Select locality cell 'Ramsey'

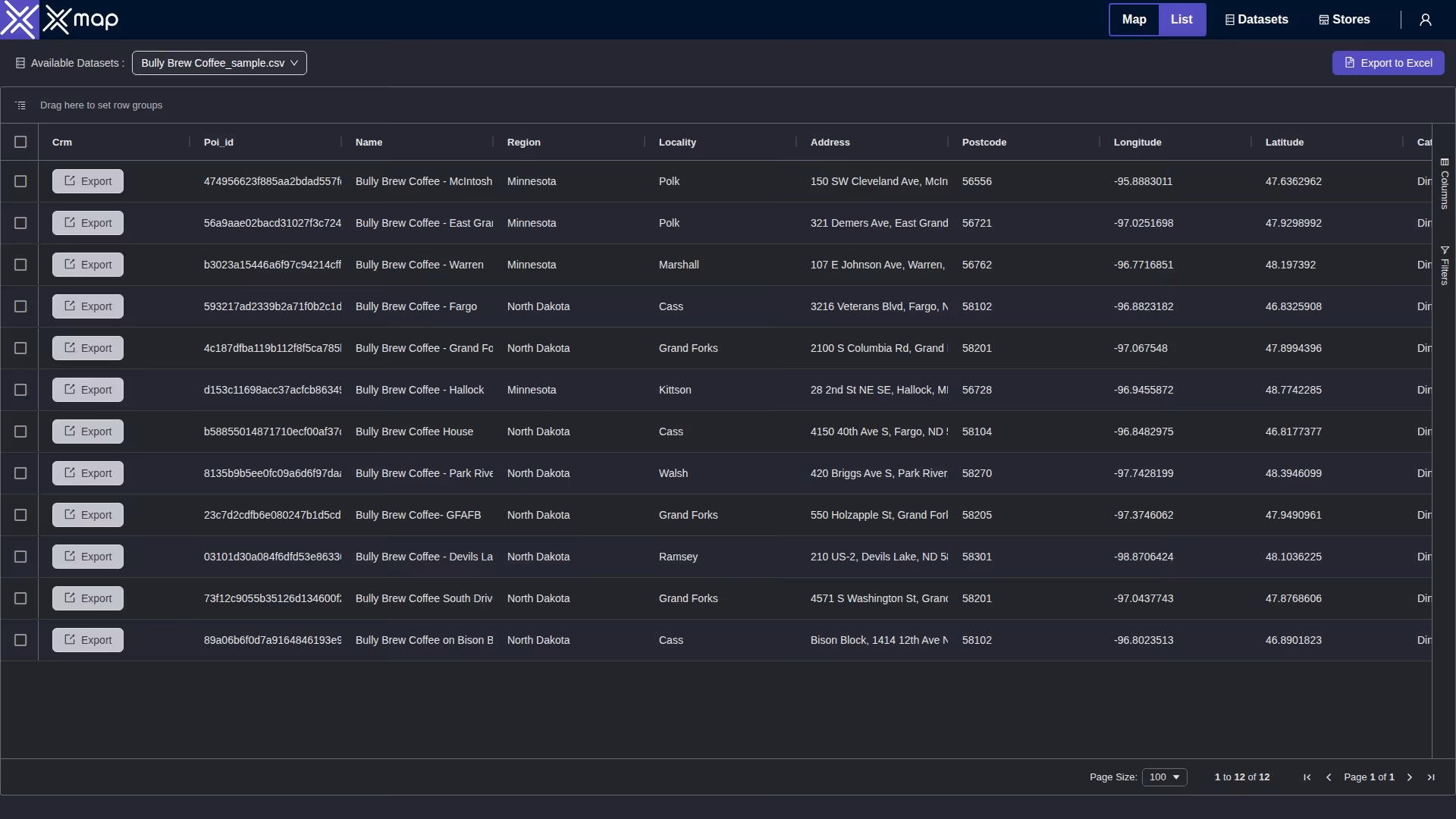click(678, 557)
